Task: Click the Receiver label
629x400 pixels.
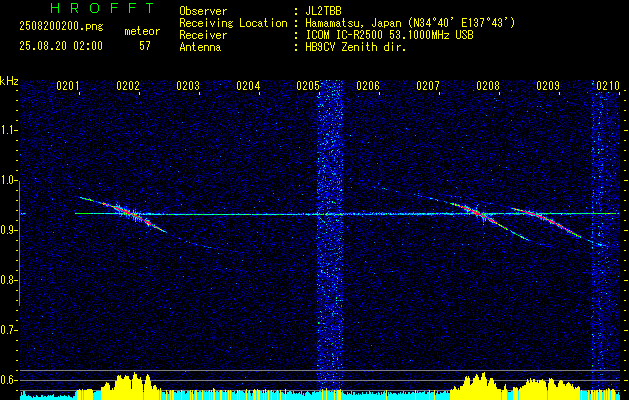Action: click(203, 35)
